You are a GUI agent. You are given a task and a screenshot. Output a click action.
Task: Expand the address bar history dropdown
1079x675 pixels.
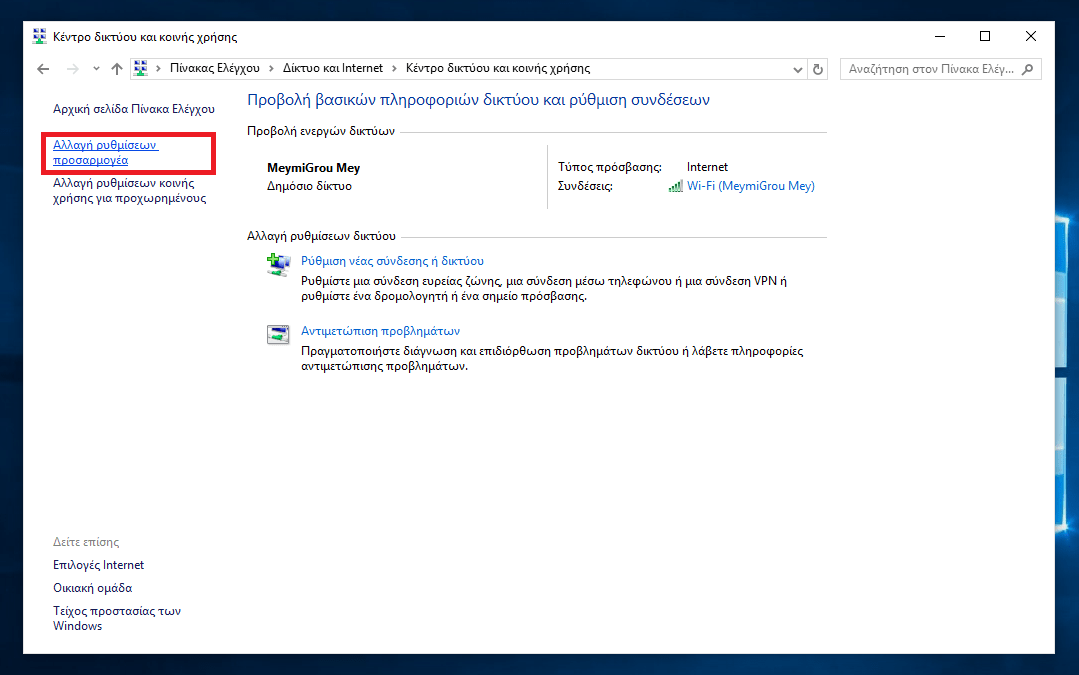tap(797, 69)
